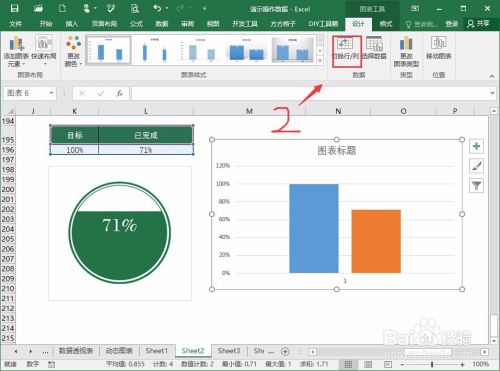Switch to the 动态图表 sheet tab

click(119, 351)
